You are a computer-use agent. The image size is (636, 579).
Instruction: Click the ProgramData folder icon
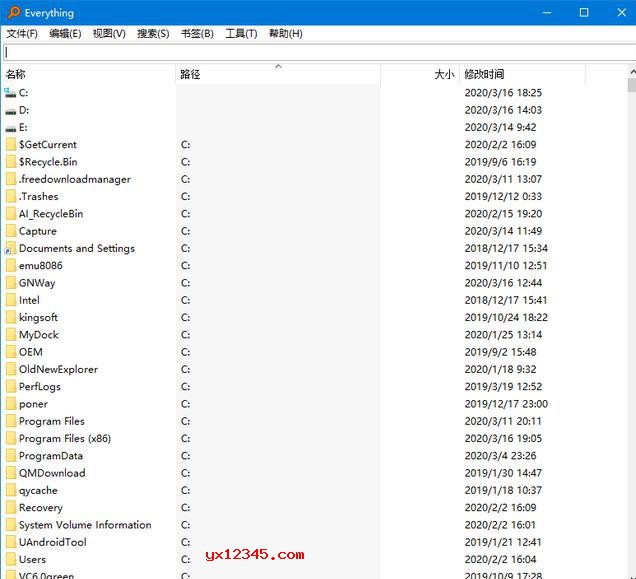click(11, 456)
